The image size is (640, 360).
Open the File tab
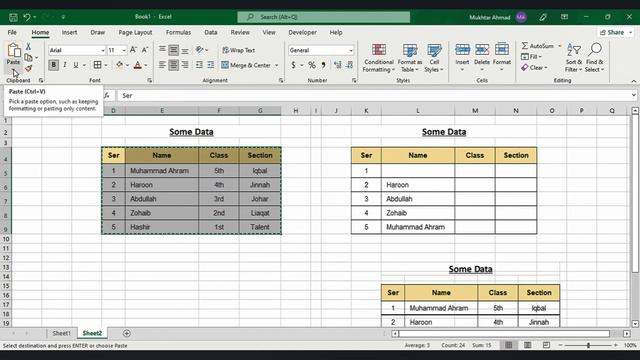tap(12, 32)
